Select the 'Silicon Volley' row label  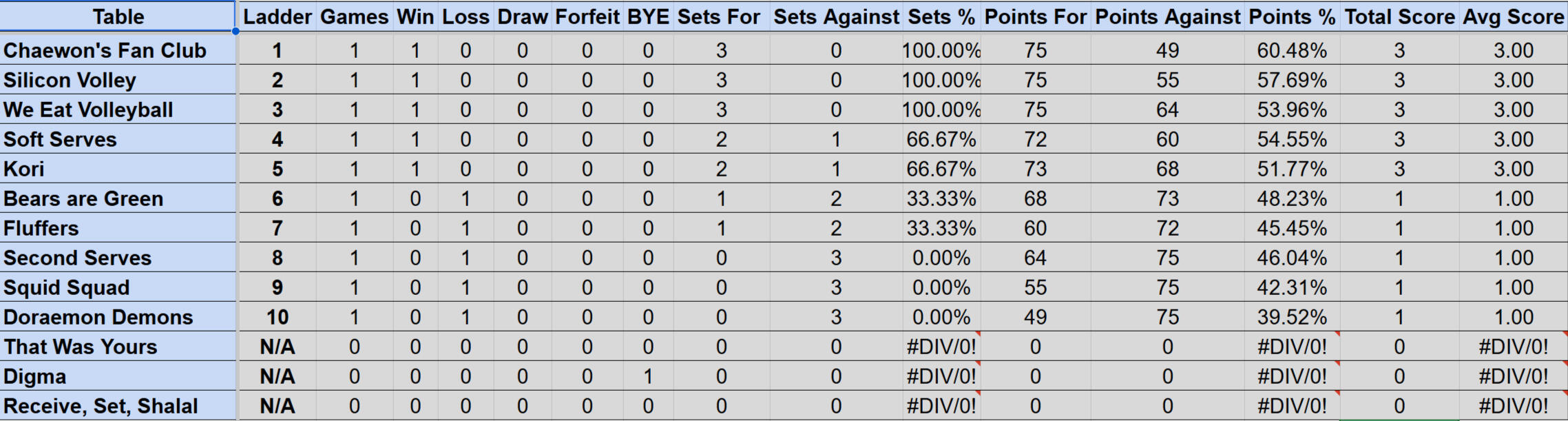click(70, 80)
